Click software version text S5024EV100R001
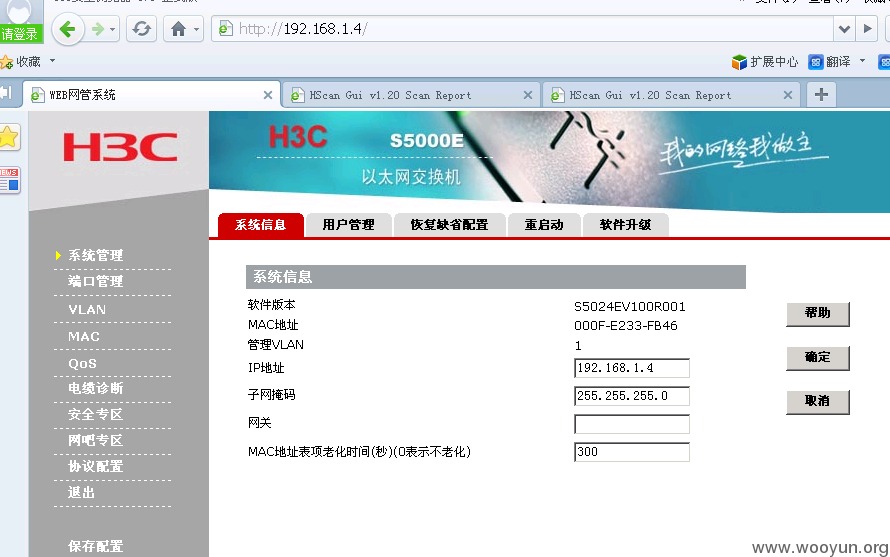Viewport: 890px width, 557px height. [629, 307]
